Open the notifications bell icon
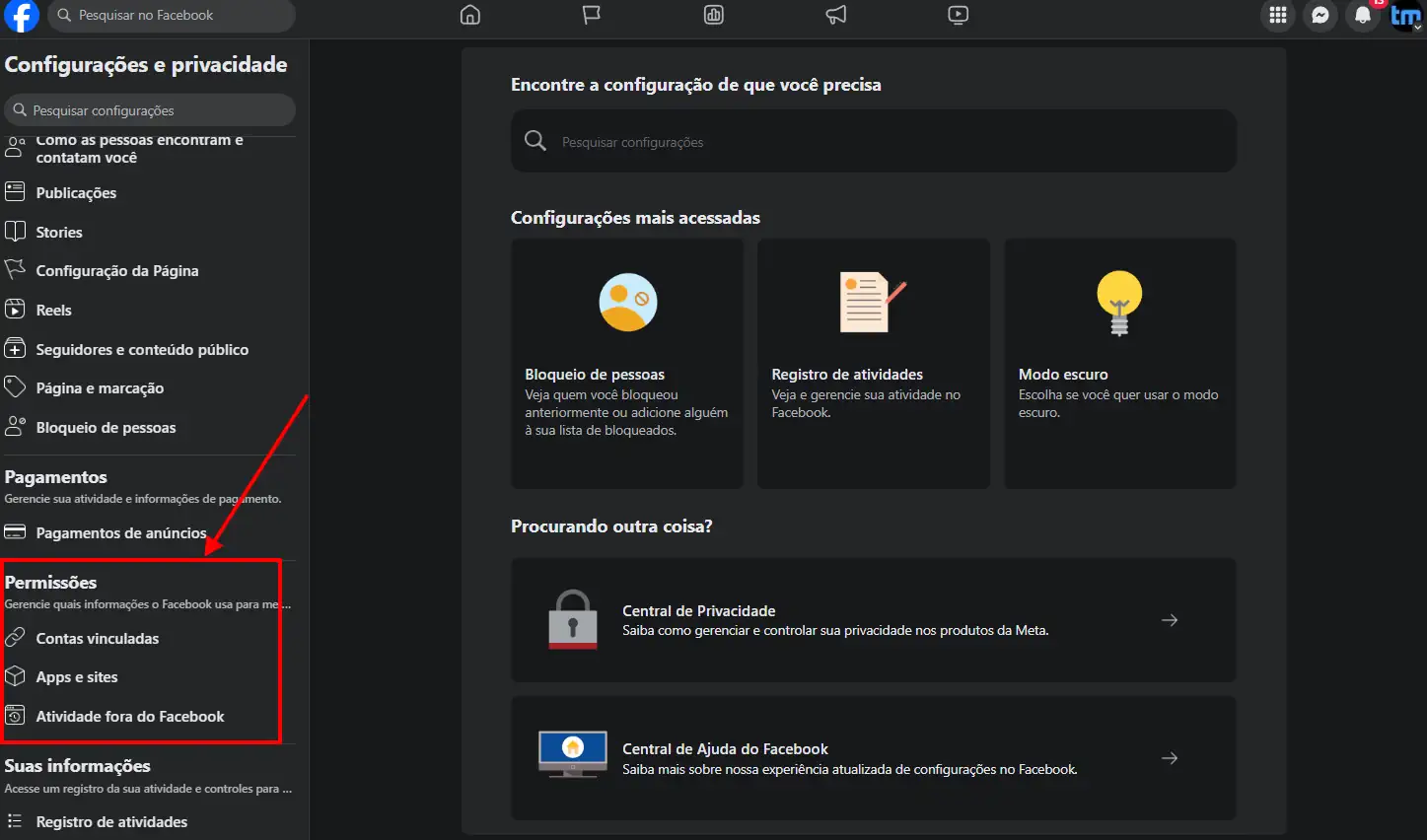This screenshot has height=840, width=1427. point(1363,15)
